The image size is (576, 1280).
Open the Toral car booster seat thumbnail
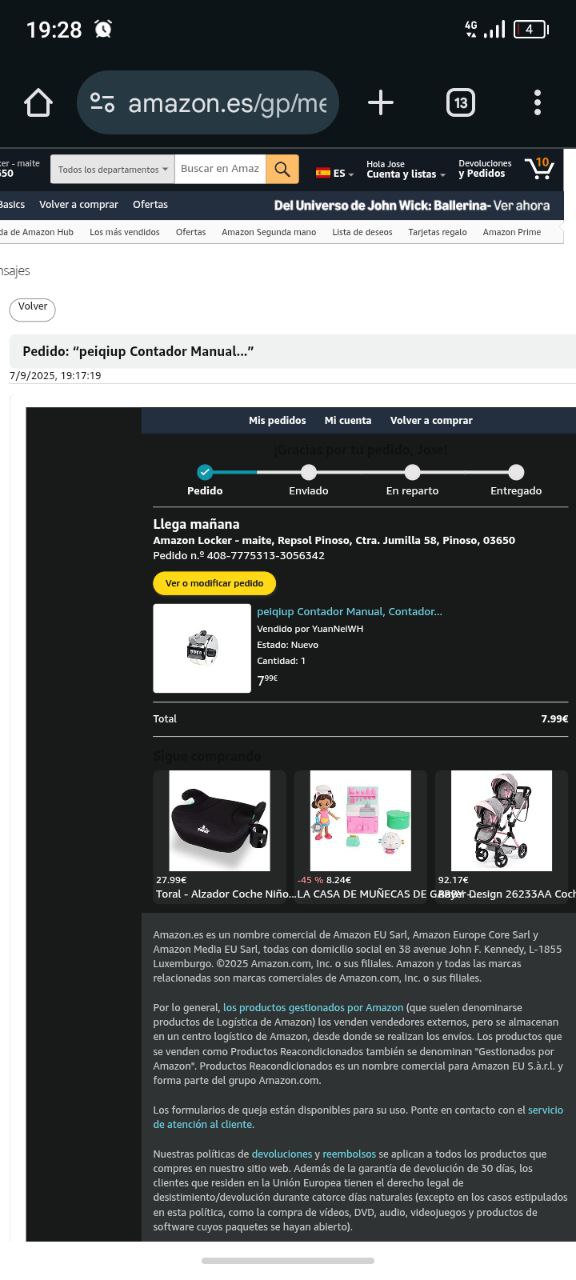pyautogui.click(x=219, y=820)
